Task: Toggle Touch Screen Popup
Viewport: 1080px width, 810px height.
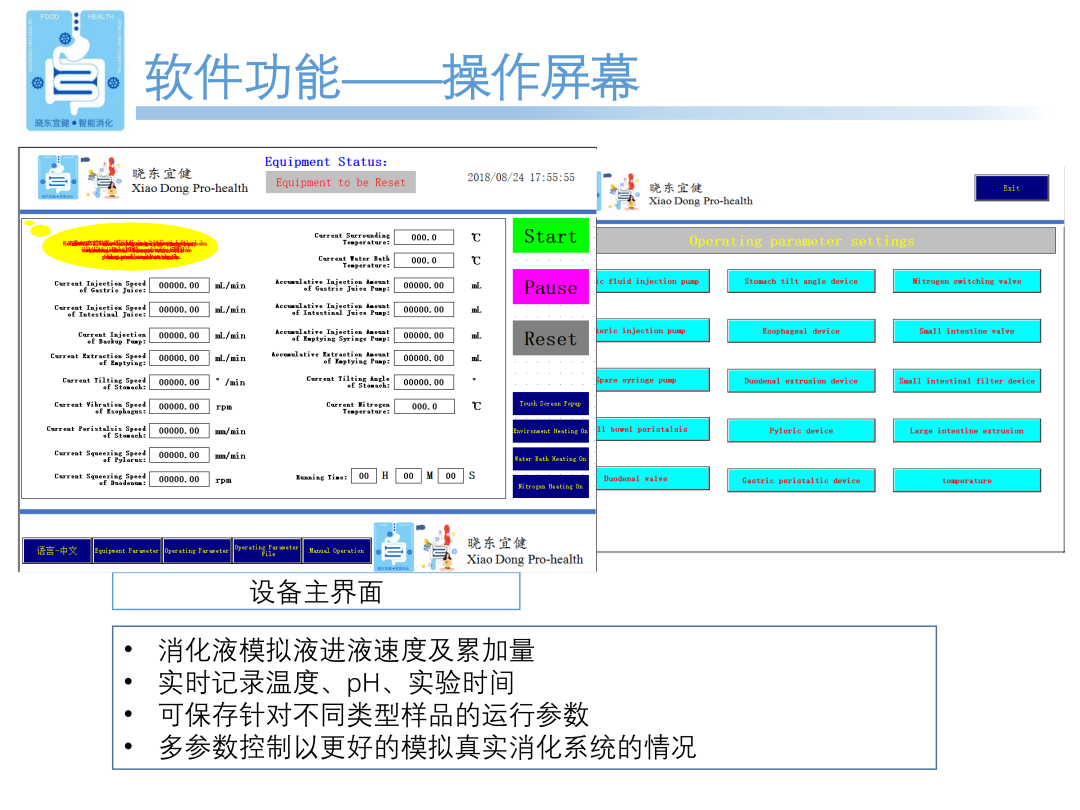Action: (x=550, y=404)
